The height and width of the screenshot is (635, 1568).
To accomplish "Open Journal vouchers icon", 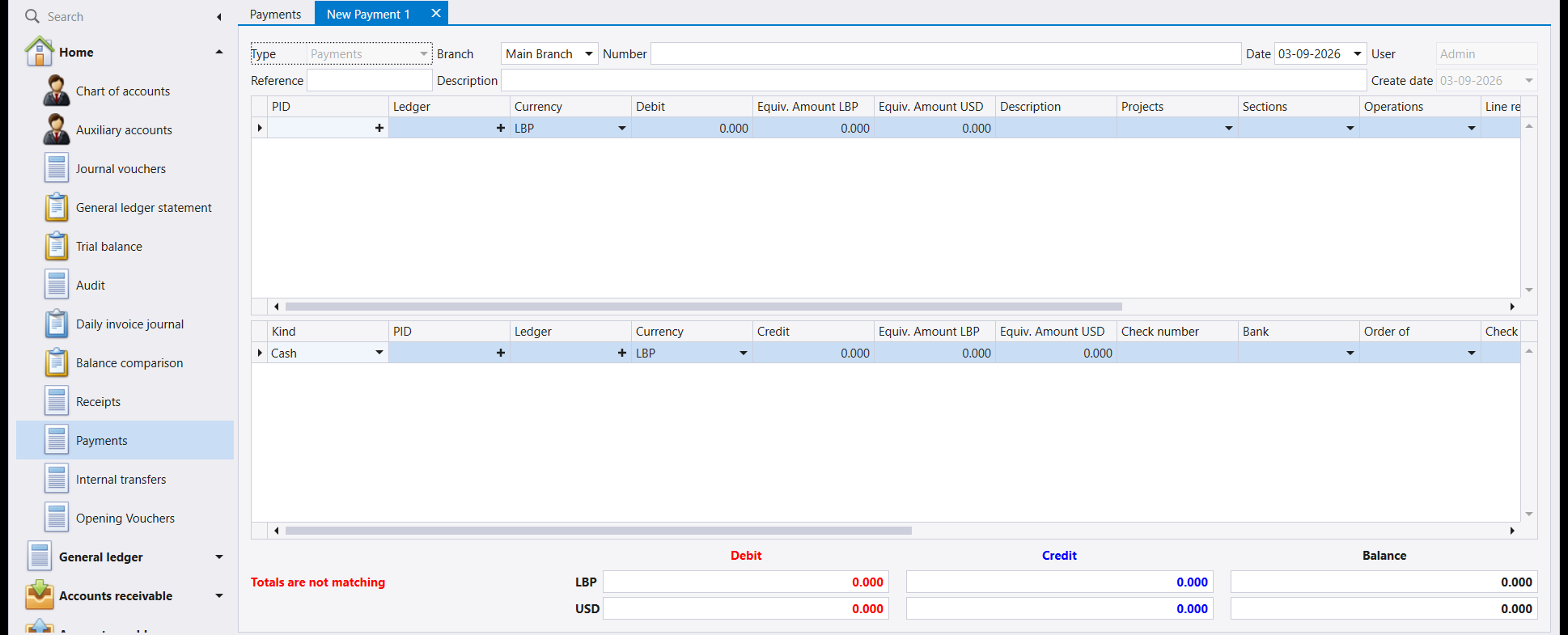I will coord(57,168).
